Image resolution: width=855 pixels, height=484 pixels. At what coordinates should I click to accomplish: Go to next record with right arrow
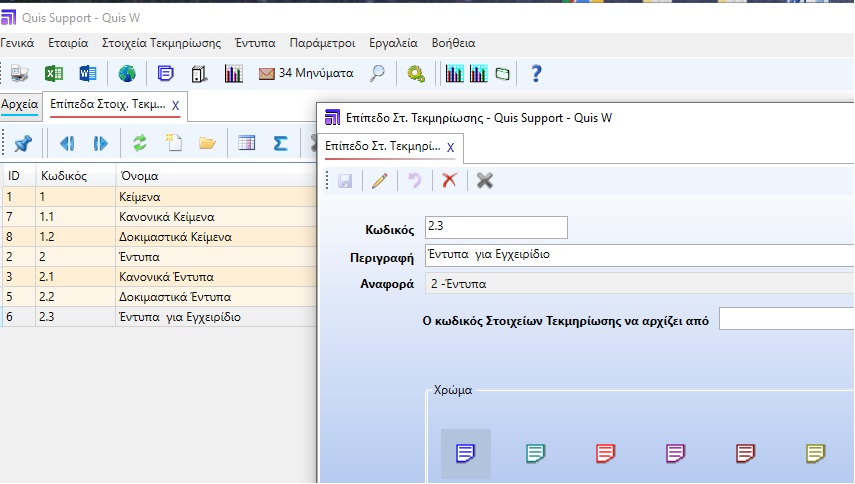(x=100, y=143)
